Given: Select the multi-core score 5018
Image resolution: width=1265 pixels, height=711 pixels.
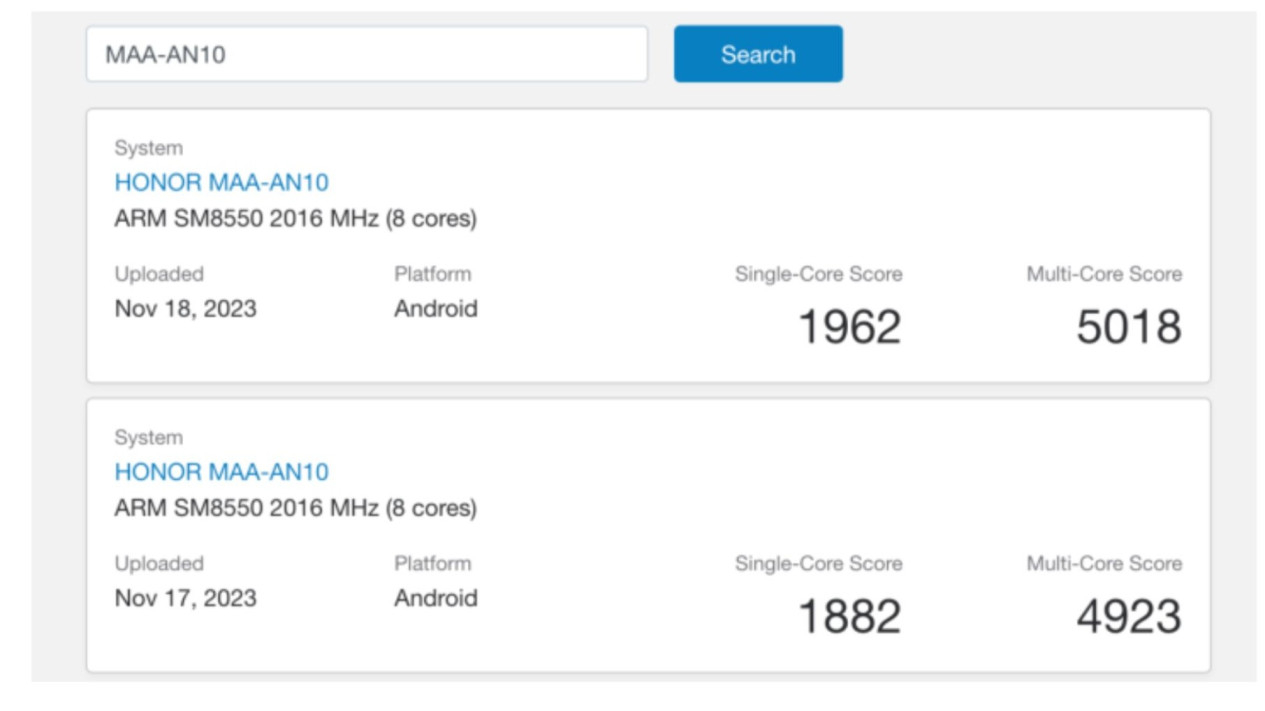Looking at the screenshot, I should coord(1129,327).
